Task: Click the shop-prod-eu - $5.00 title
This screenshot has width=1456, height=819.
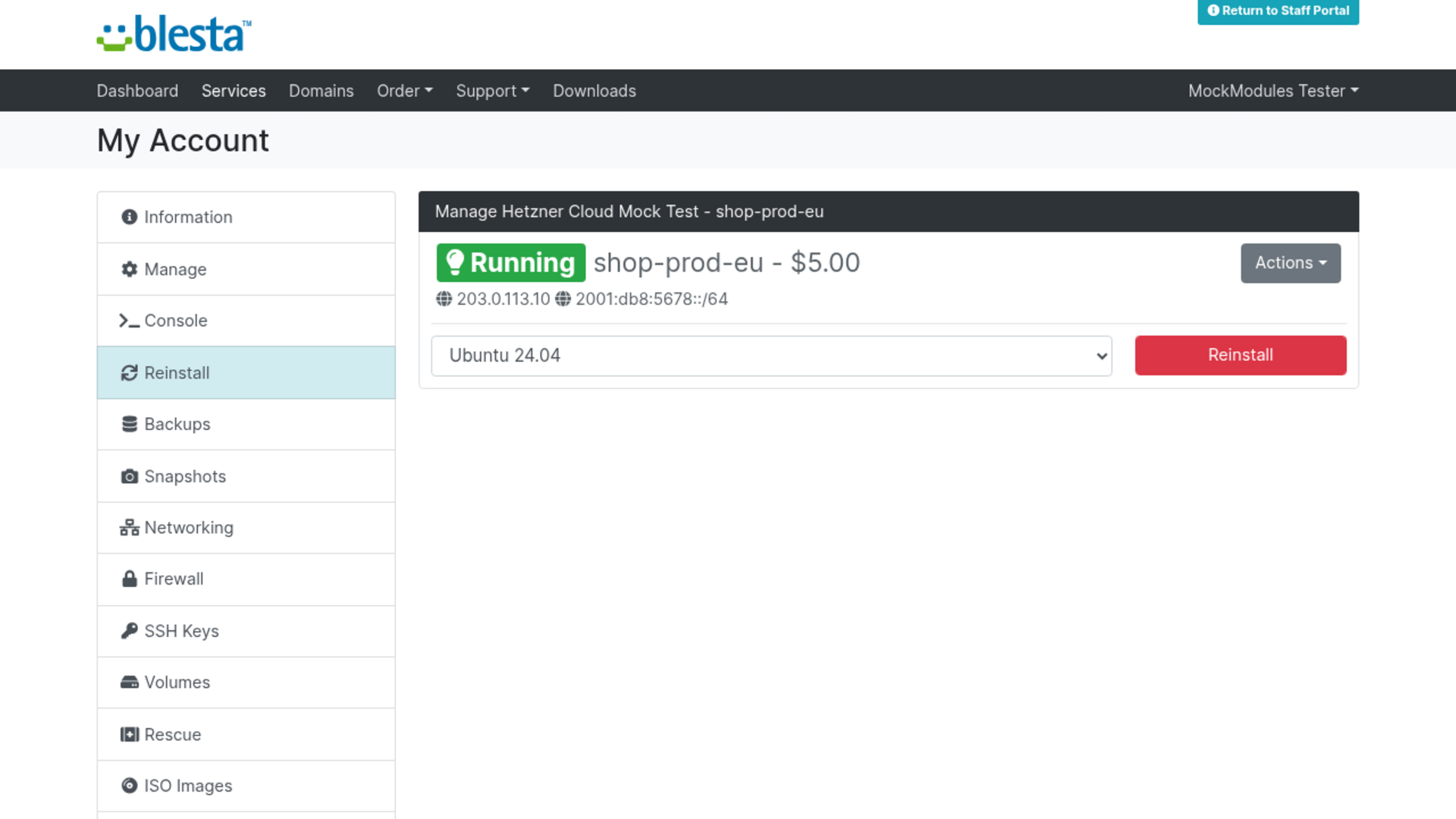Action: (726, 262)
